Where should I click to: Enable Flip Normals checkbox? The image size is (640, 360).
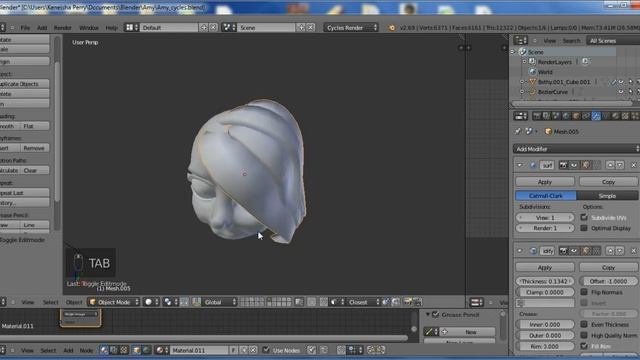[x=584, y=292]
